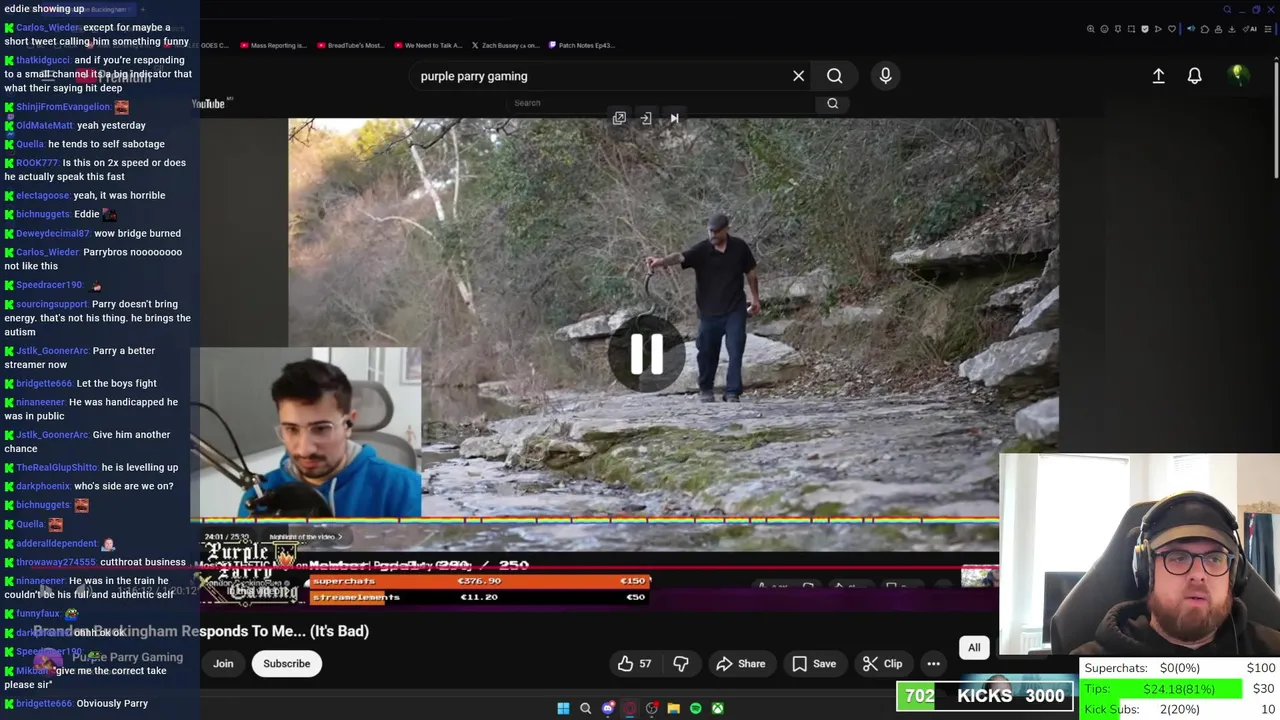Viewport: 1280px width, 720px height.
Task: Switch to the "Patch Notes Ep43" tab
Action: 581,45
